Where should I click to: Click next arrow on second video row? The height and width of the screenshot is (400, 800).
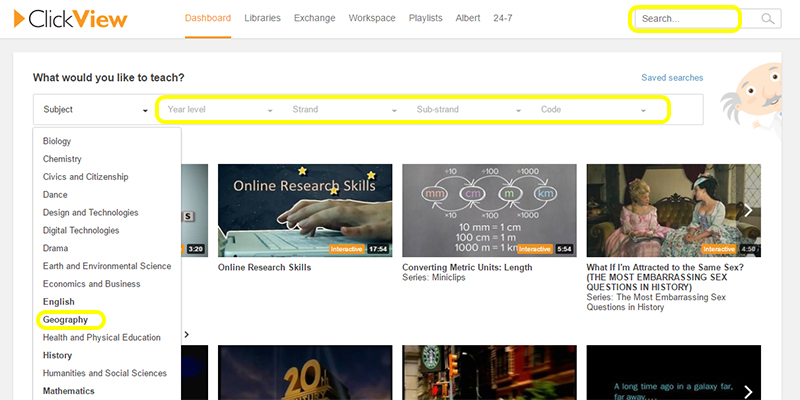click(x=747, y=391)
